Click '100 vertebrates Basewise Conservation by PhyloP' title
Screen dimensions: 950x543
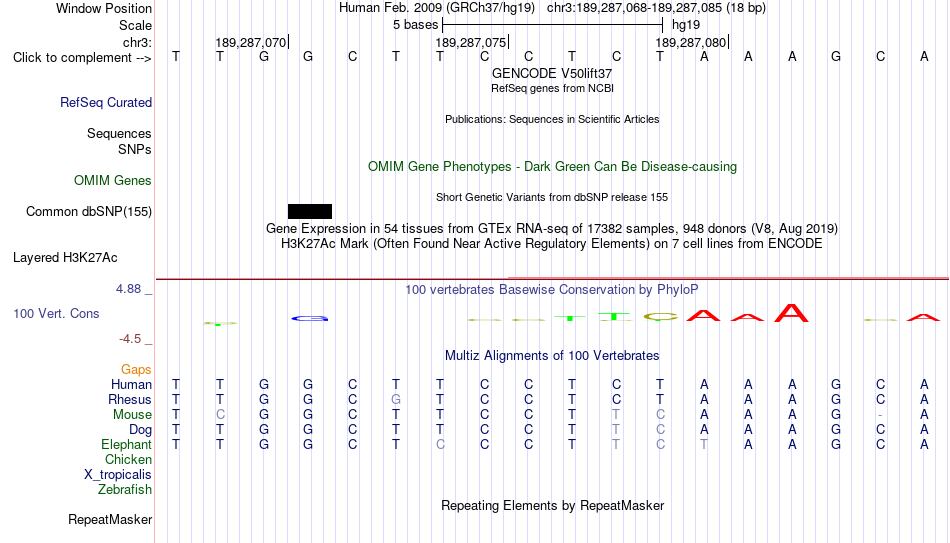coord(552,290)
